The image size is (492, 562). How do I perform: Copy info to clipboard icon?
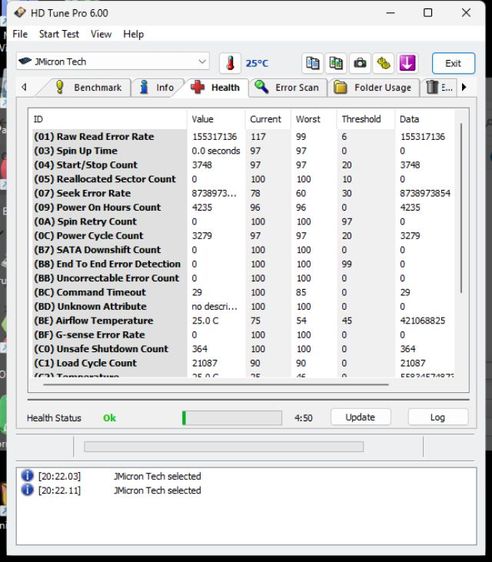312,63
